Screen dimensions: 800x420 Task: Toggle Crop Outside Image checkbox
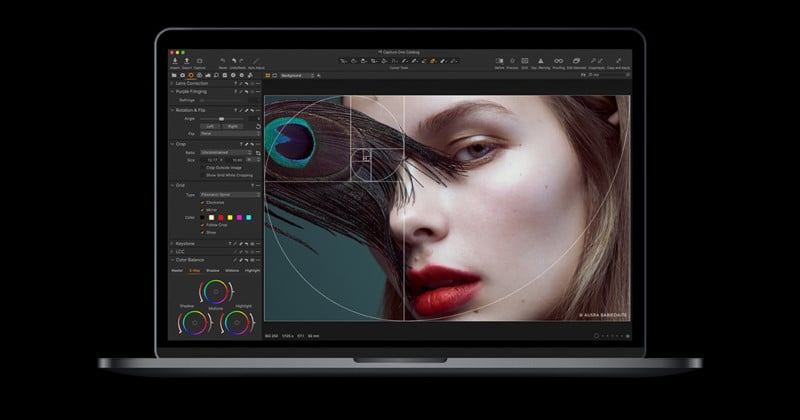(x=203, y=168)
